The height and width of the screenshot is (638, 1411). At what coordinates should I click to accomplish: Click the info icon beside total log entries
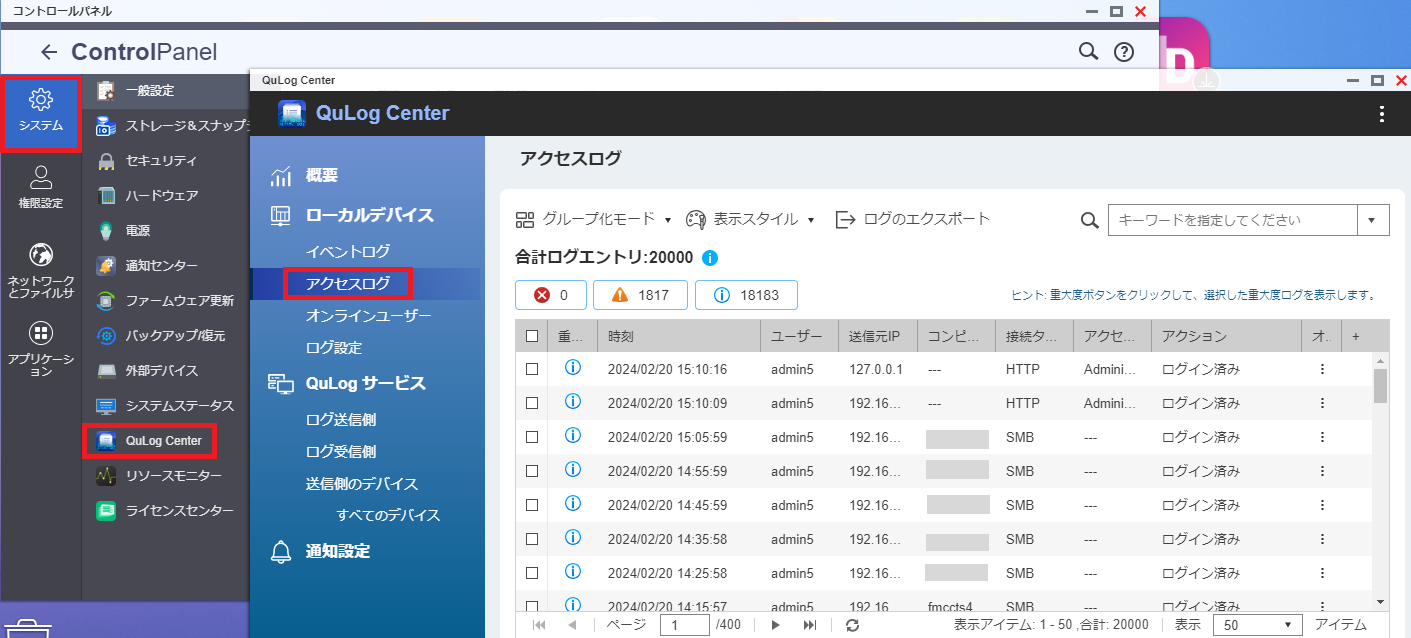tap(710, 258)
